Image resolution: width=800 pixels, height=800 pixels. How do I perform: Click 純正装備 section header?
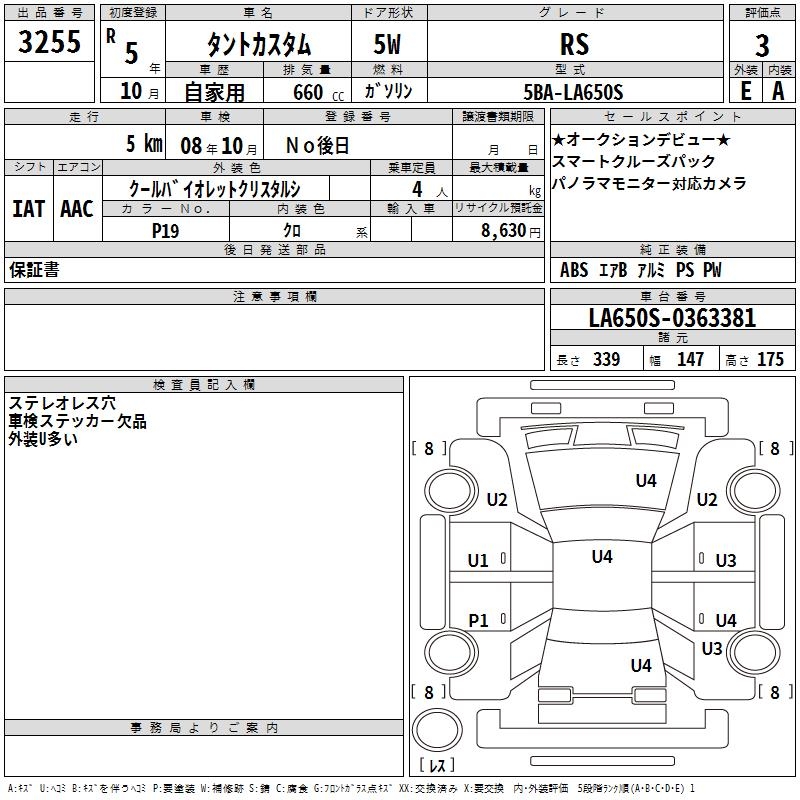(672, 249)
